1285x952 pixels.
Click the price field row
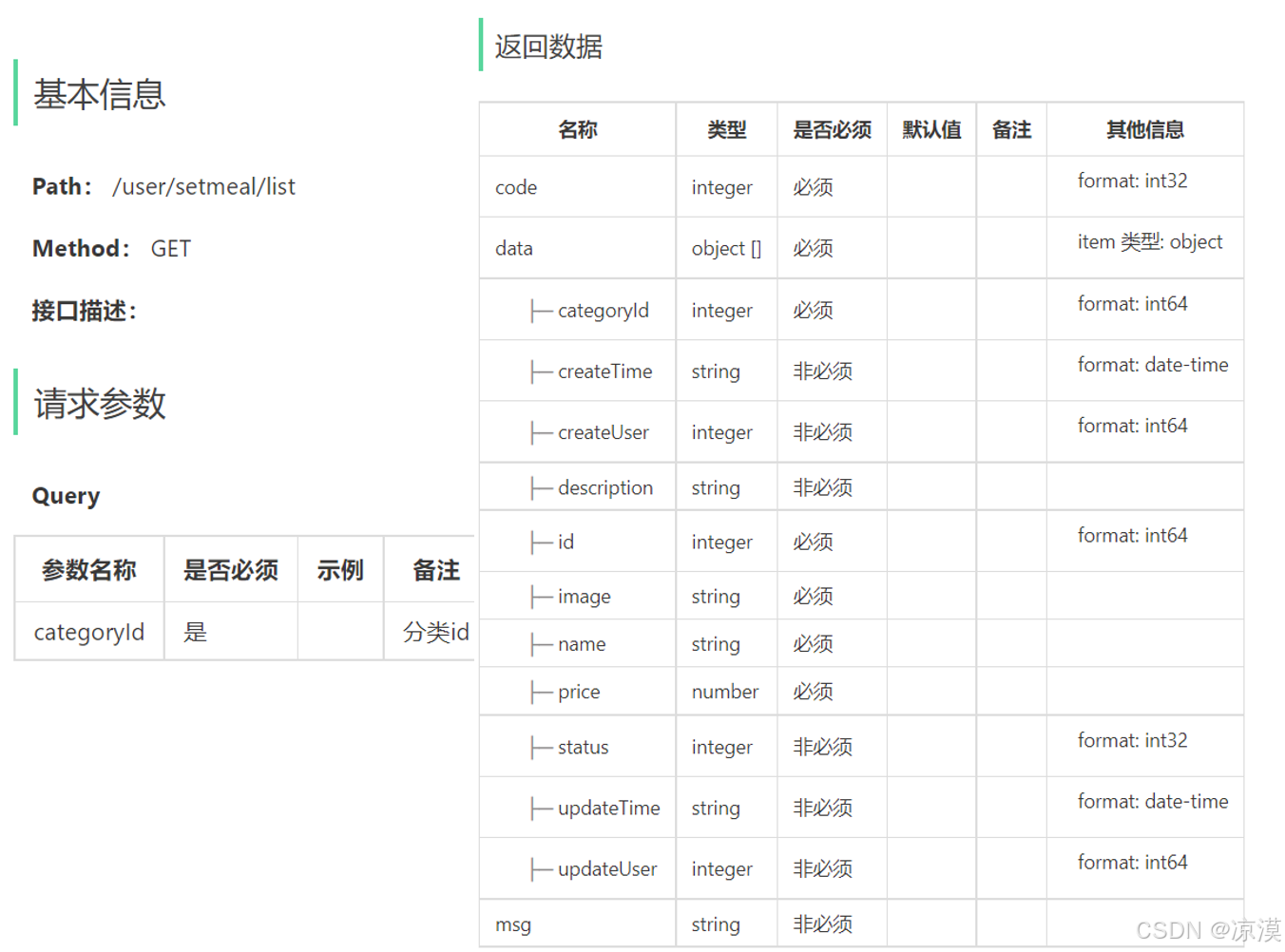pyautogui.click(x=861, y=691)
